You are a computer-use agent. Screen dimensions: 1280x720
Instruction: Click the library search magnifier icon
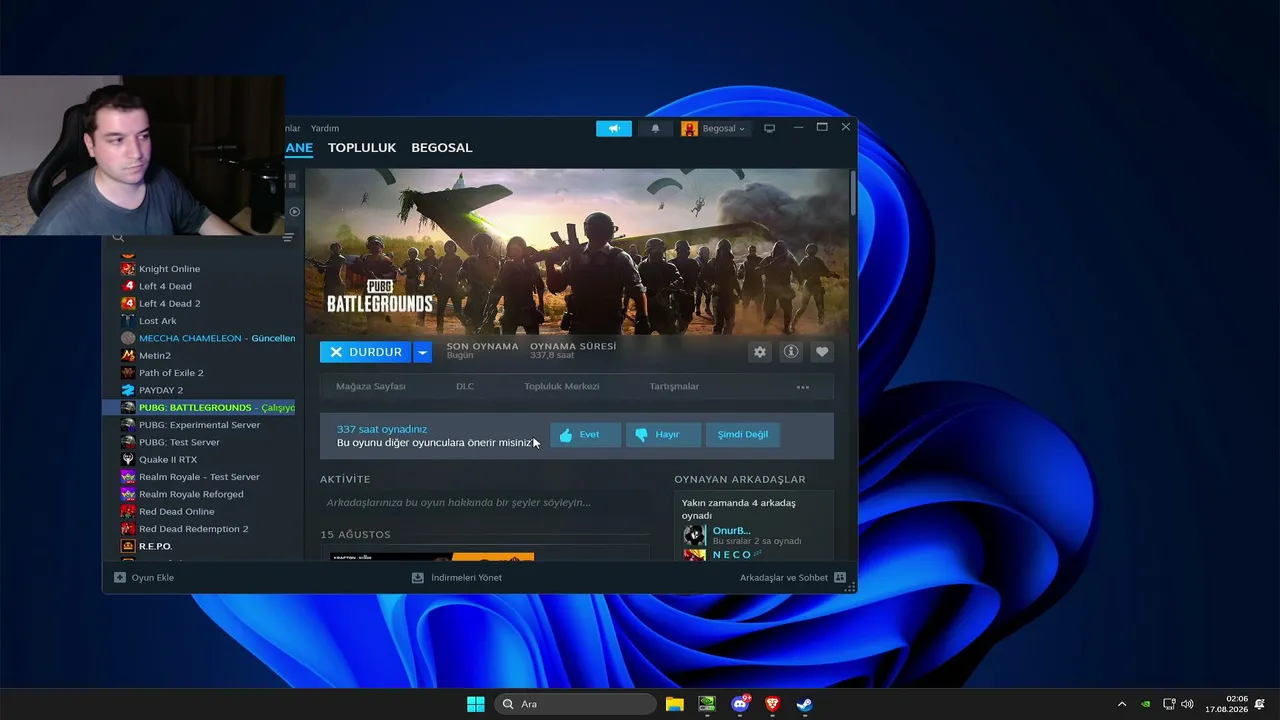pos(118,238)
